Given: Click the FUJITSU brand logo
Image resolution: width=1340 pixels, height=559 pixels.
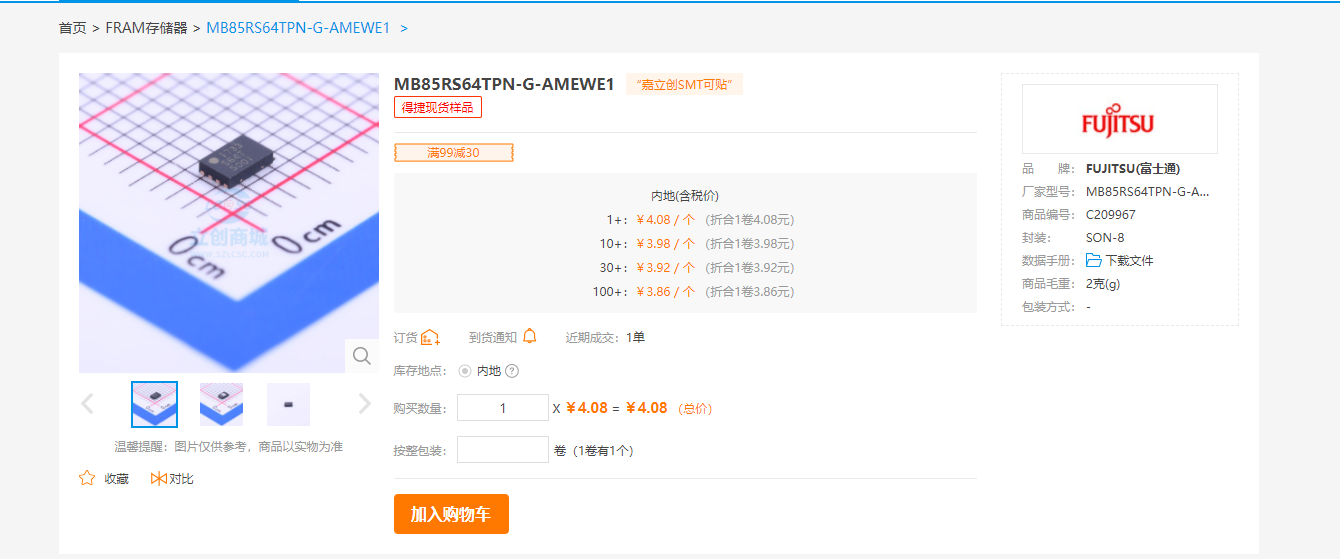Looking at the screenshot, I should click(x=1119, y=119).
